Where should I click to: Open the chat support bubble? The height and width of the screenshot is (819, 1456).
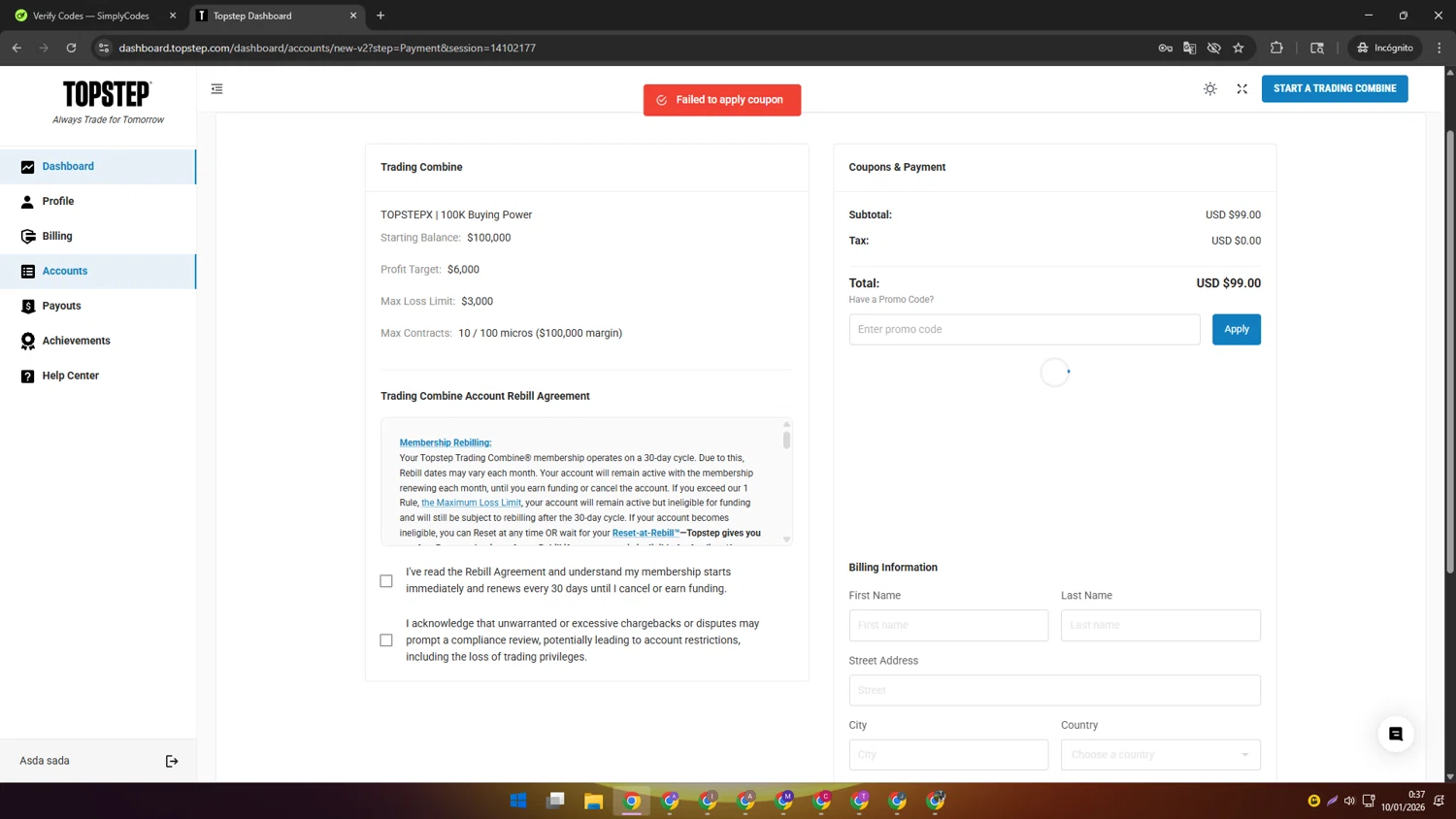[x=1396, y=735]
